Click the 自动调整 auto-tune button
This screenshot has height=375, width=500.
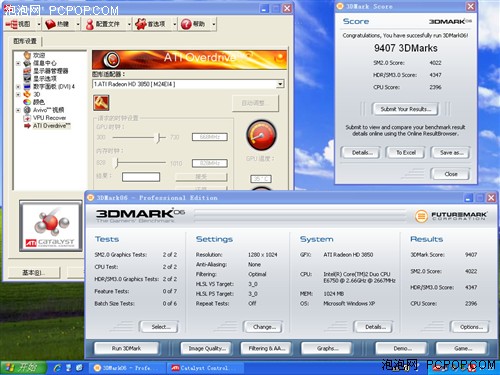tap(255, 103)
